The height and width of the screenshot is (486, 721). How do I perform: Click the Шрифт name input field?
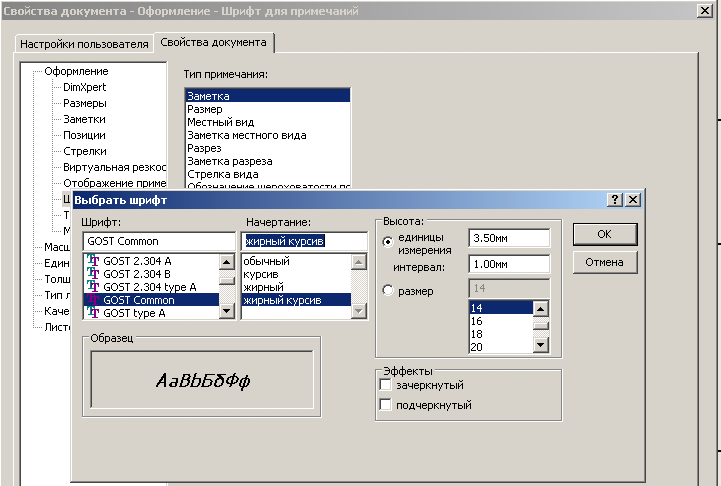pyautogui.click(x=159, y=241)
